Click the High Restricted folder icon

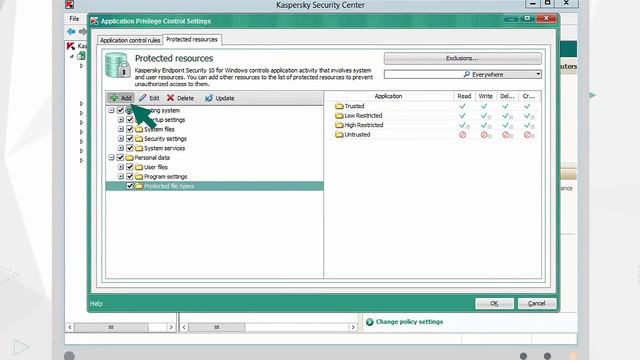[x=339, y=125]
